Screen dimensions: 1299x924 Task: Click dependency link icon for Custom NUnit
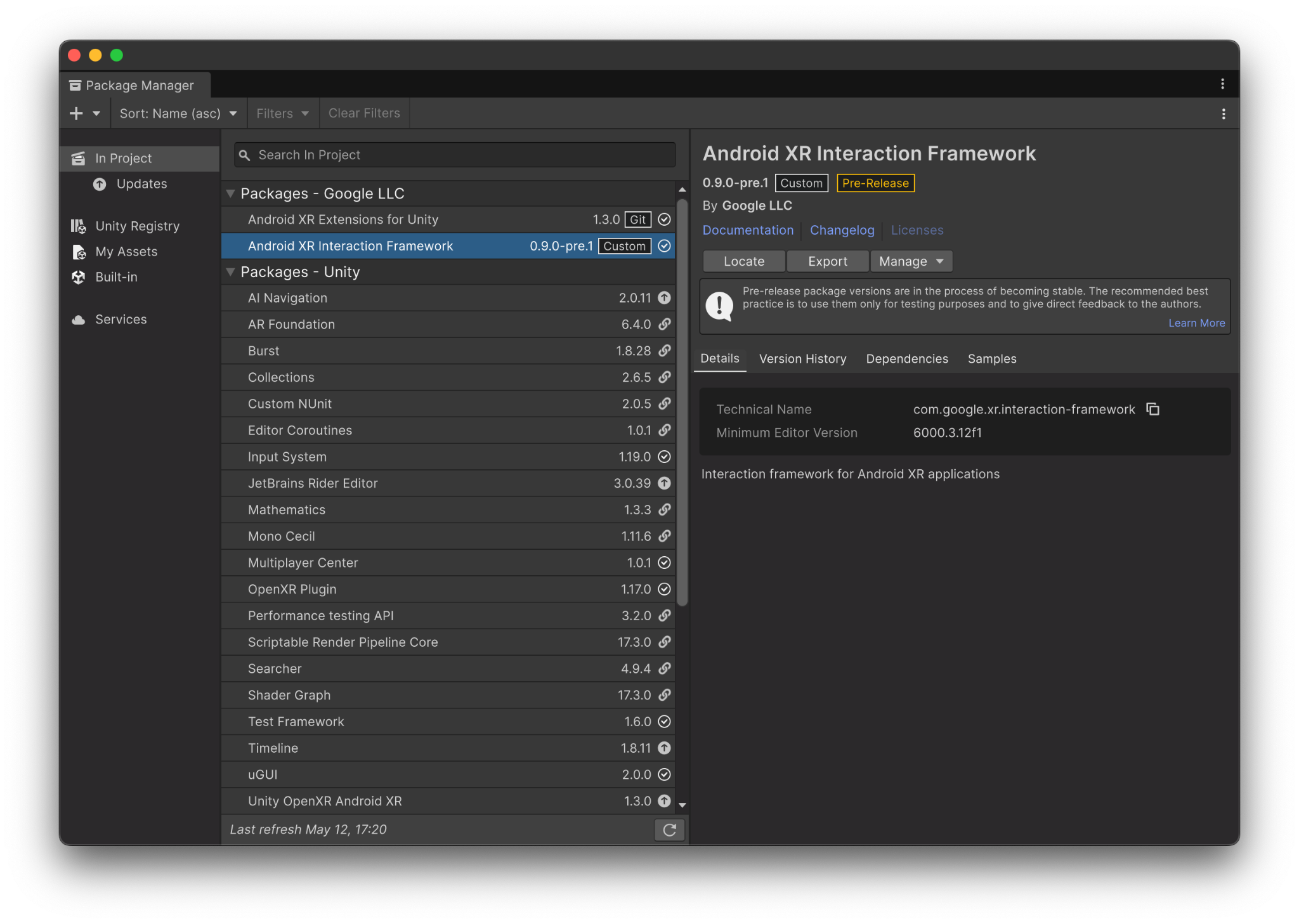(664, 404)
